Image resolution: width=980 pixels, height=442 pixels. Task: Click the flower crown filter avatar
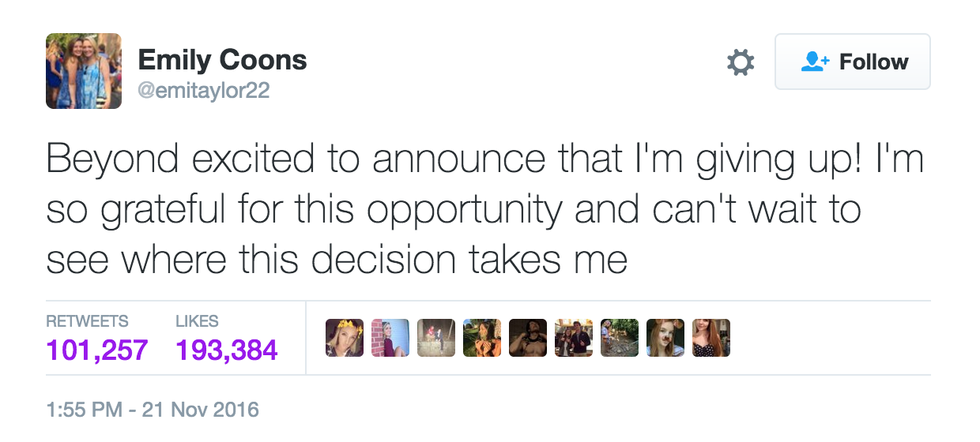coord(345,338)
